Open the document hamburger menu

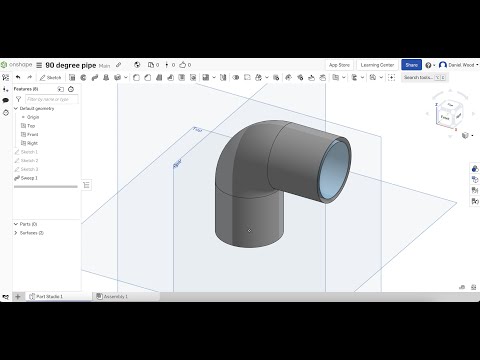pos(39,65)
